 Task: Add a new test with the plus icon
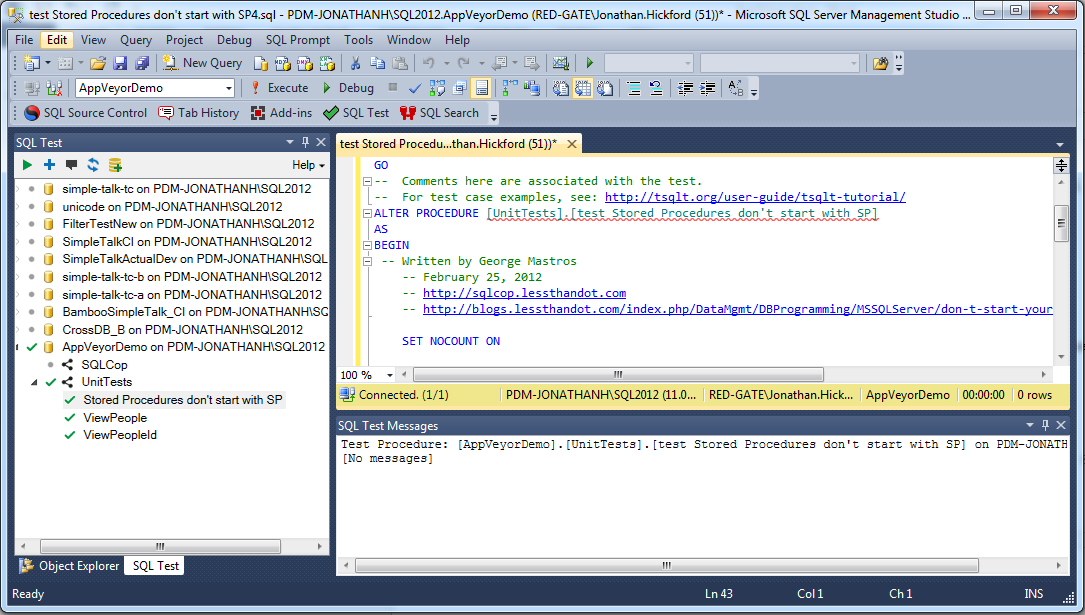(x=49, y=165)
